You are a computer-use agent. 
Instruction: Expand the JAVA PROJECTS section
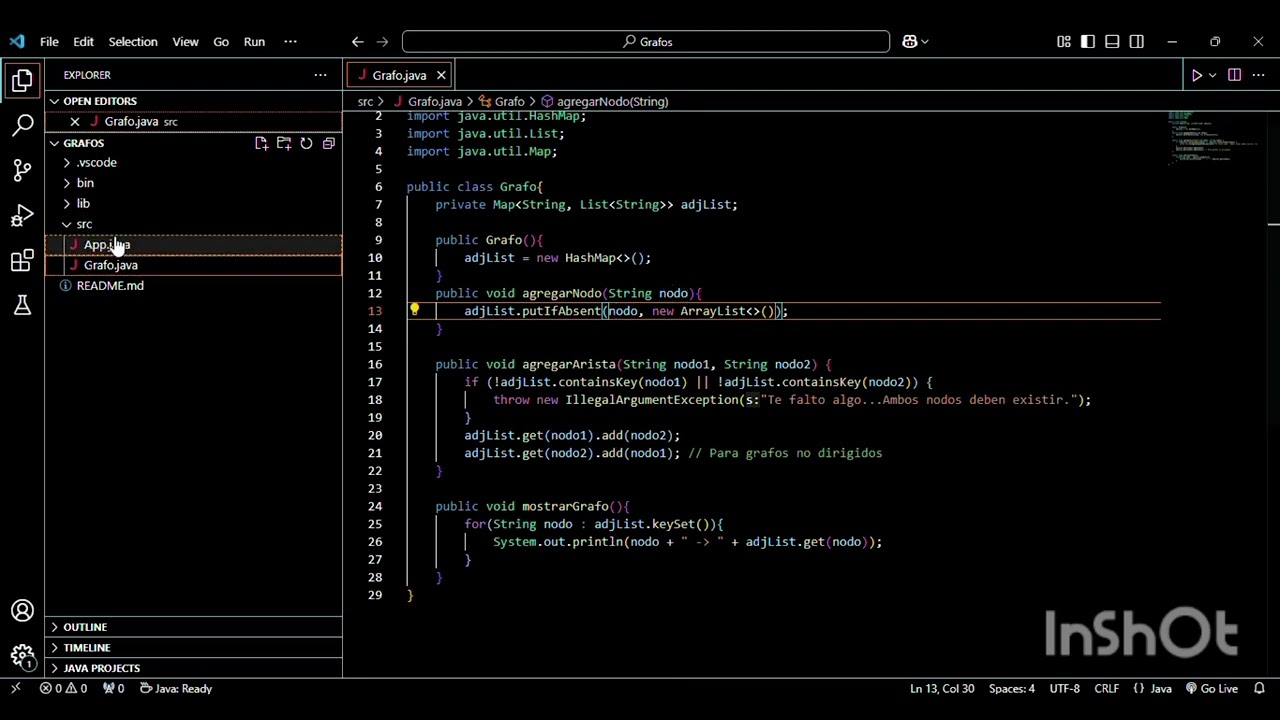tap(193, 668)
